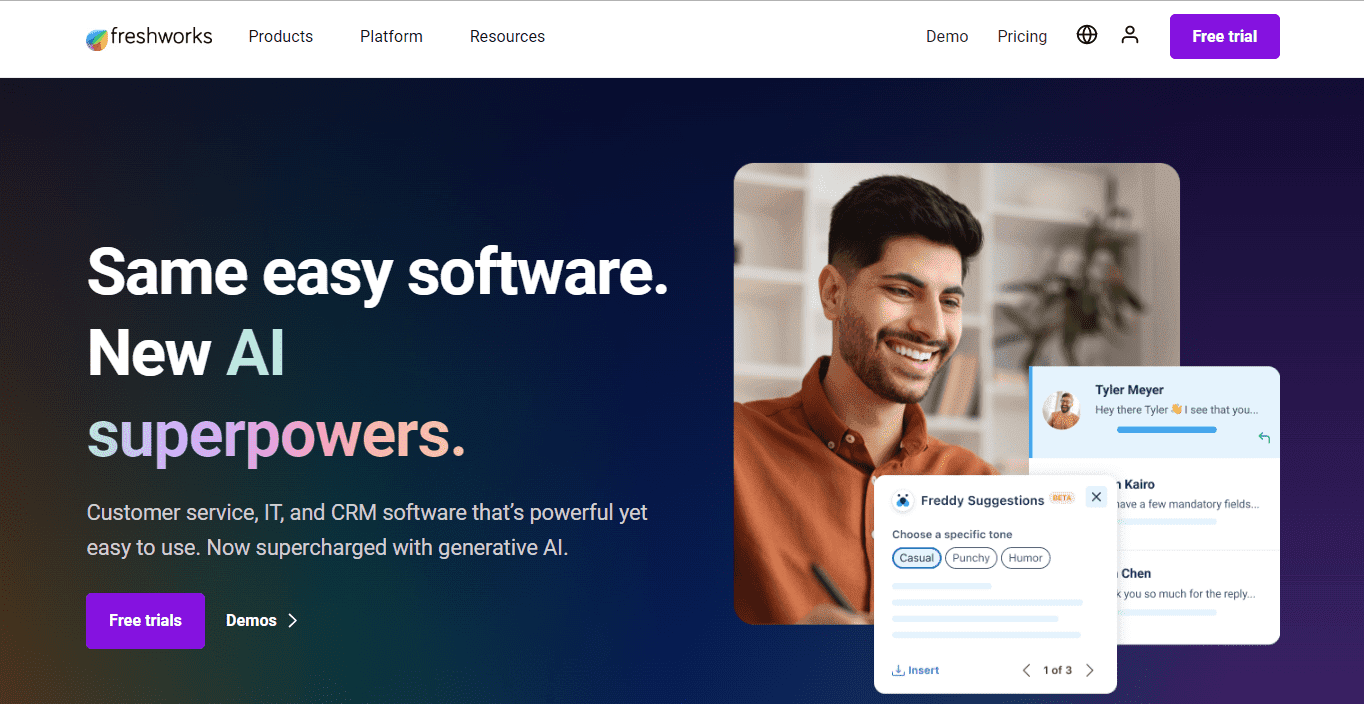Viewport: 1364px width, 704px height.
Task: Select the Punchy tone chip
Action: pos(971,558)
